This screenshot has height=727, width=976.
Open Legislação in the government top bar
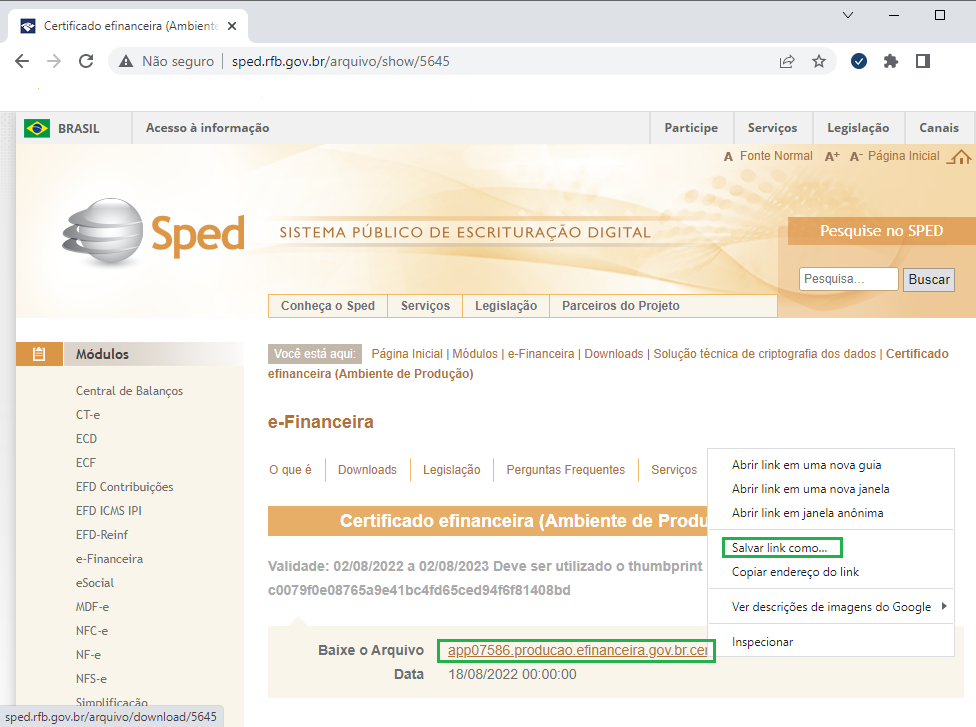pyautogui.click(x=858, y=128)
